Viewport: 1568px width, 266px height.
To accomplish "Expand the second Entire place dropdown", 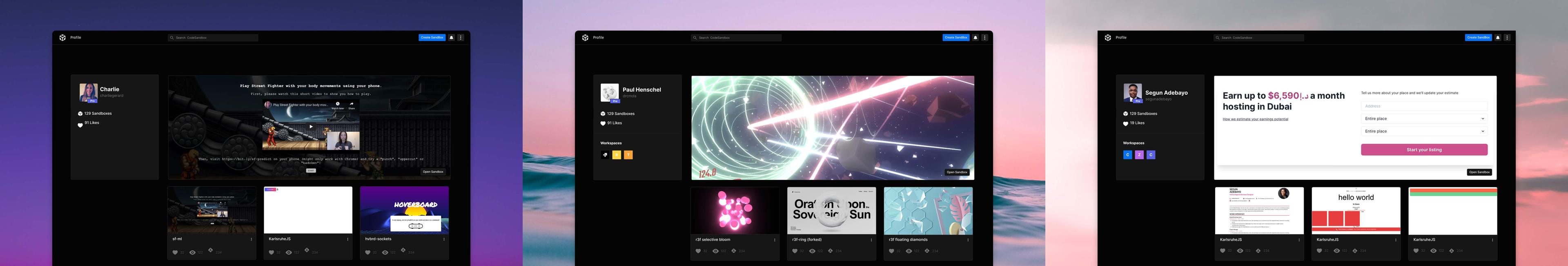I will (1424, 132).
